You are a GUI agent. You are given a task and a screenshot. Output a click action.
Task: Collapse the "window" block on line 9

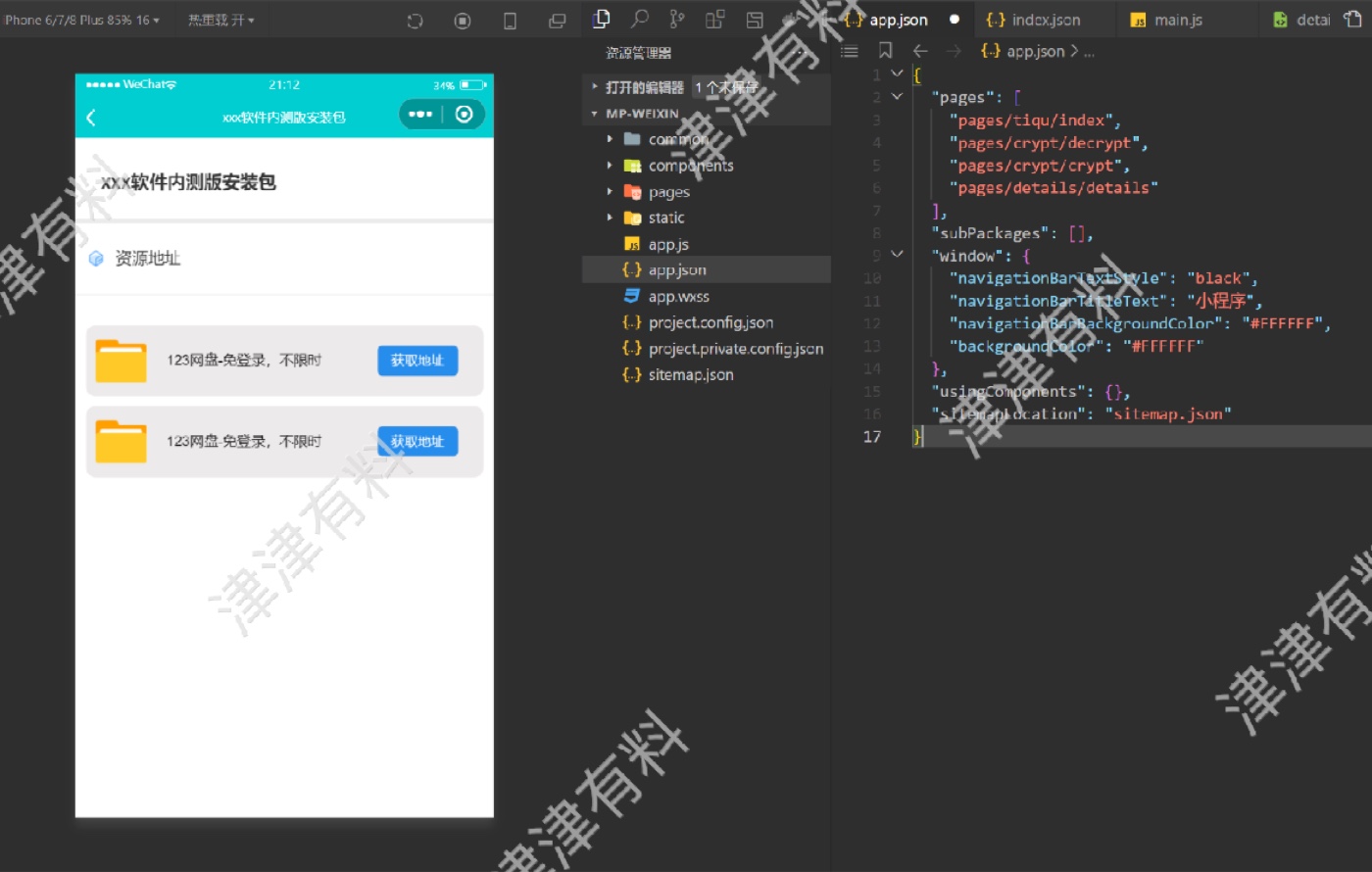(x=897, y=255)
